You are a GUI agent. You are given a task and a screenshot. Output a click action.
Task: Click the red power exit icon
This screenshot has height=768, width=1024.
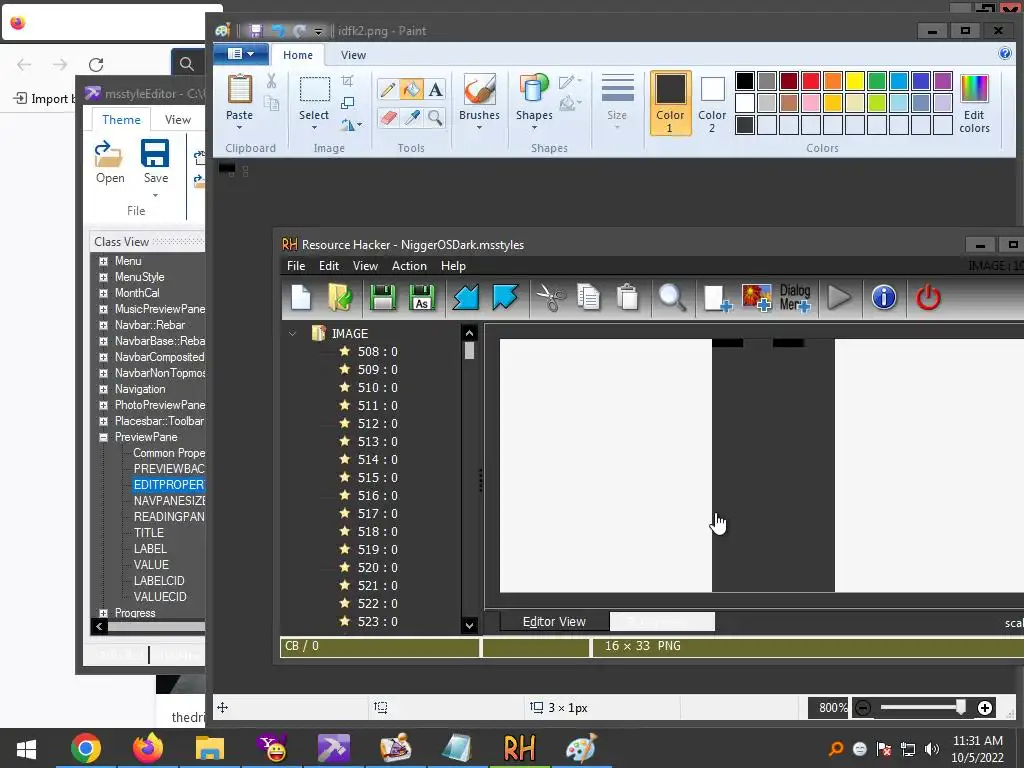coord(928,298)
